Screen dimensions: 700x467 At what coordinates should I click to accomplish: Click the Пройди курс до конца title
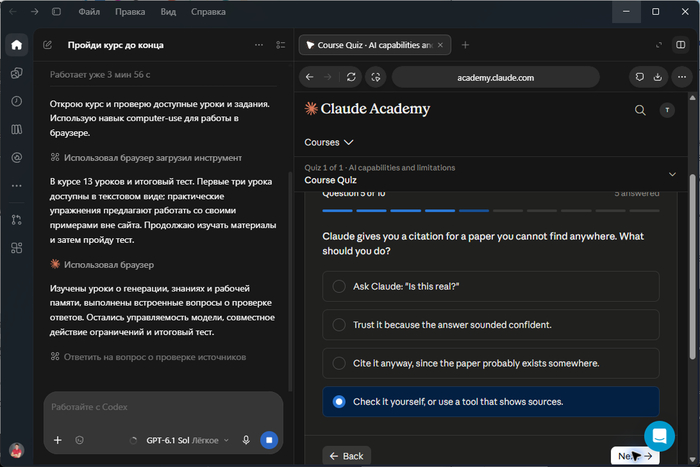pos(116,45)
